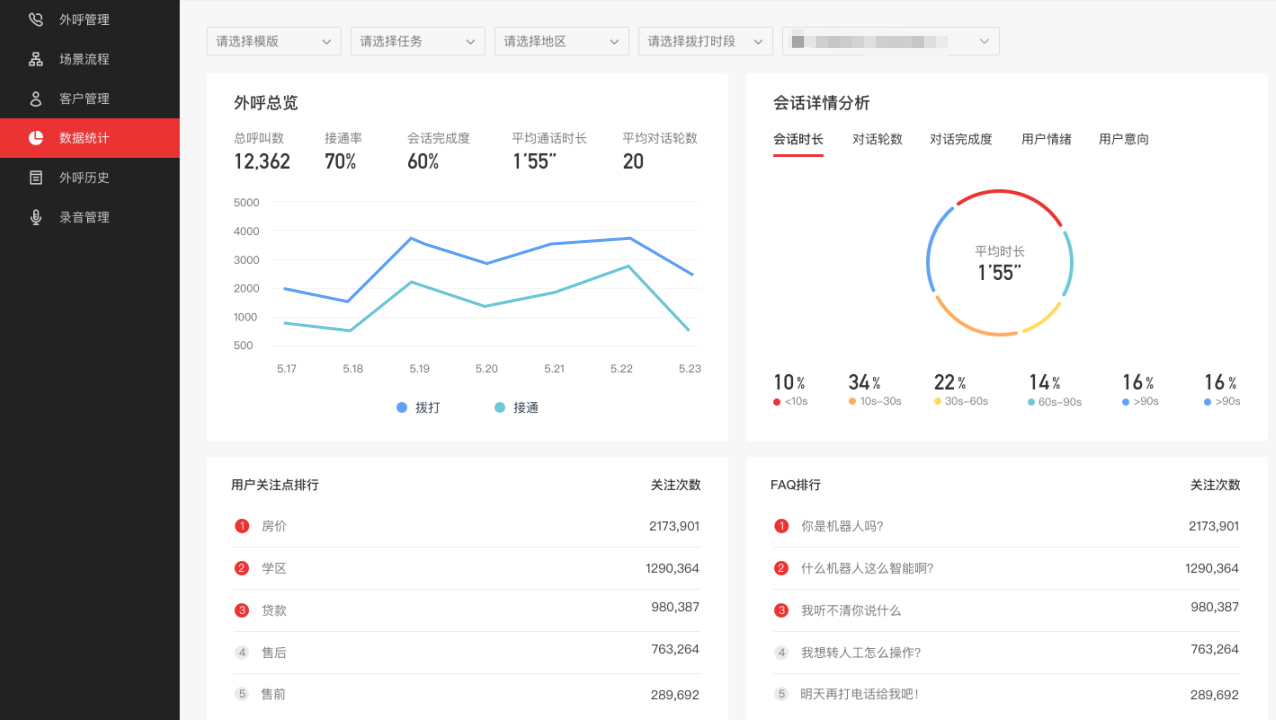Image resolution: width=1276 pixels, height=720 pixels.
Task: Select the 用户情绪 tab
Action: 1046,139
